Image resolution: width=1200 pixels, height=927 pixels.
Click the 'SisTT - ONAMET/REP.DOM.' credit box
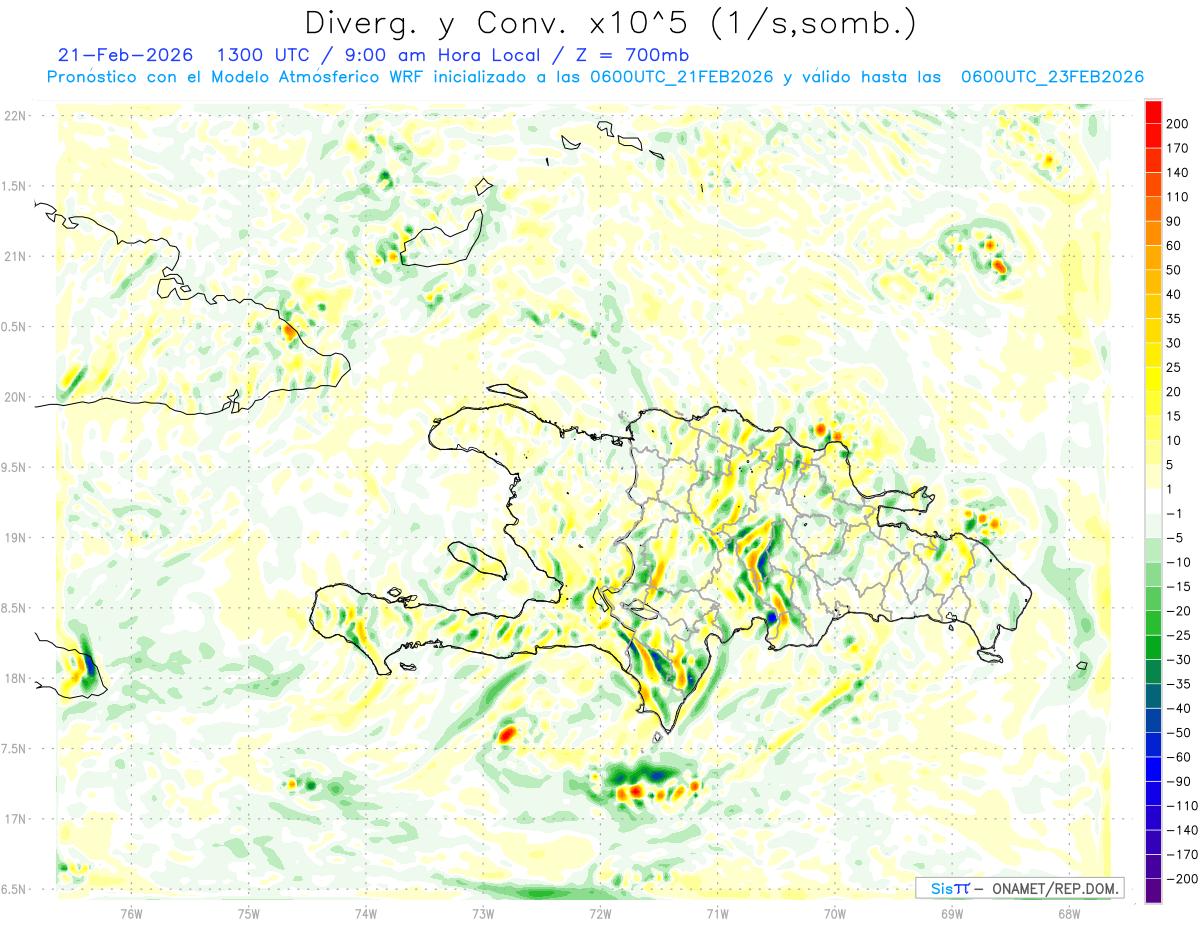coord(1020,888)
